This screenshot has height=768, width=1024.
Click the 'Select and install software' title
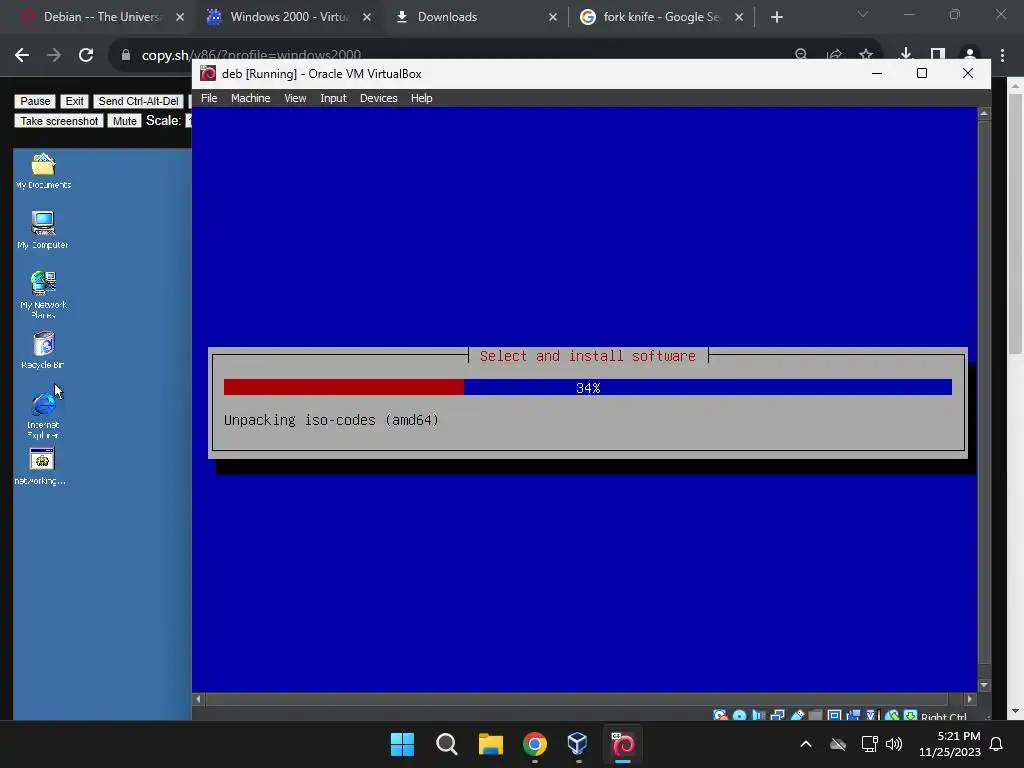[588, 356]
